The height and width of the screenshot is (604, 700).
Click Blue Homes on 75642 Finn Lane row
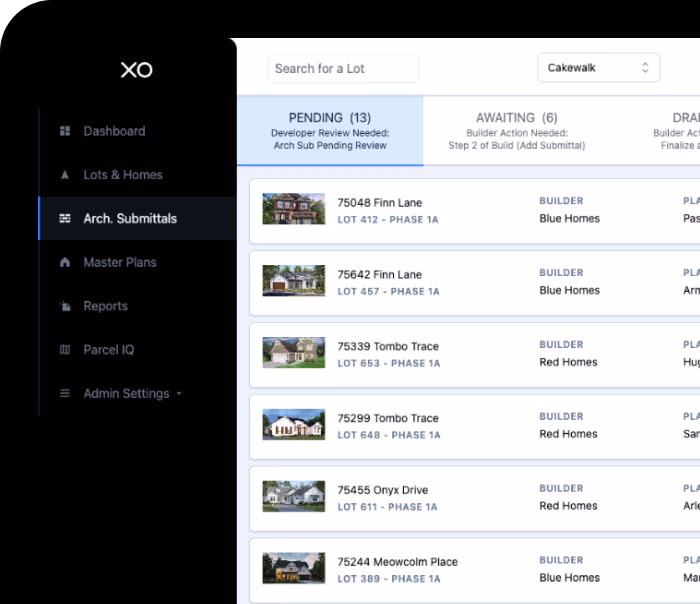[569, 290]
